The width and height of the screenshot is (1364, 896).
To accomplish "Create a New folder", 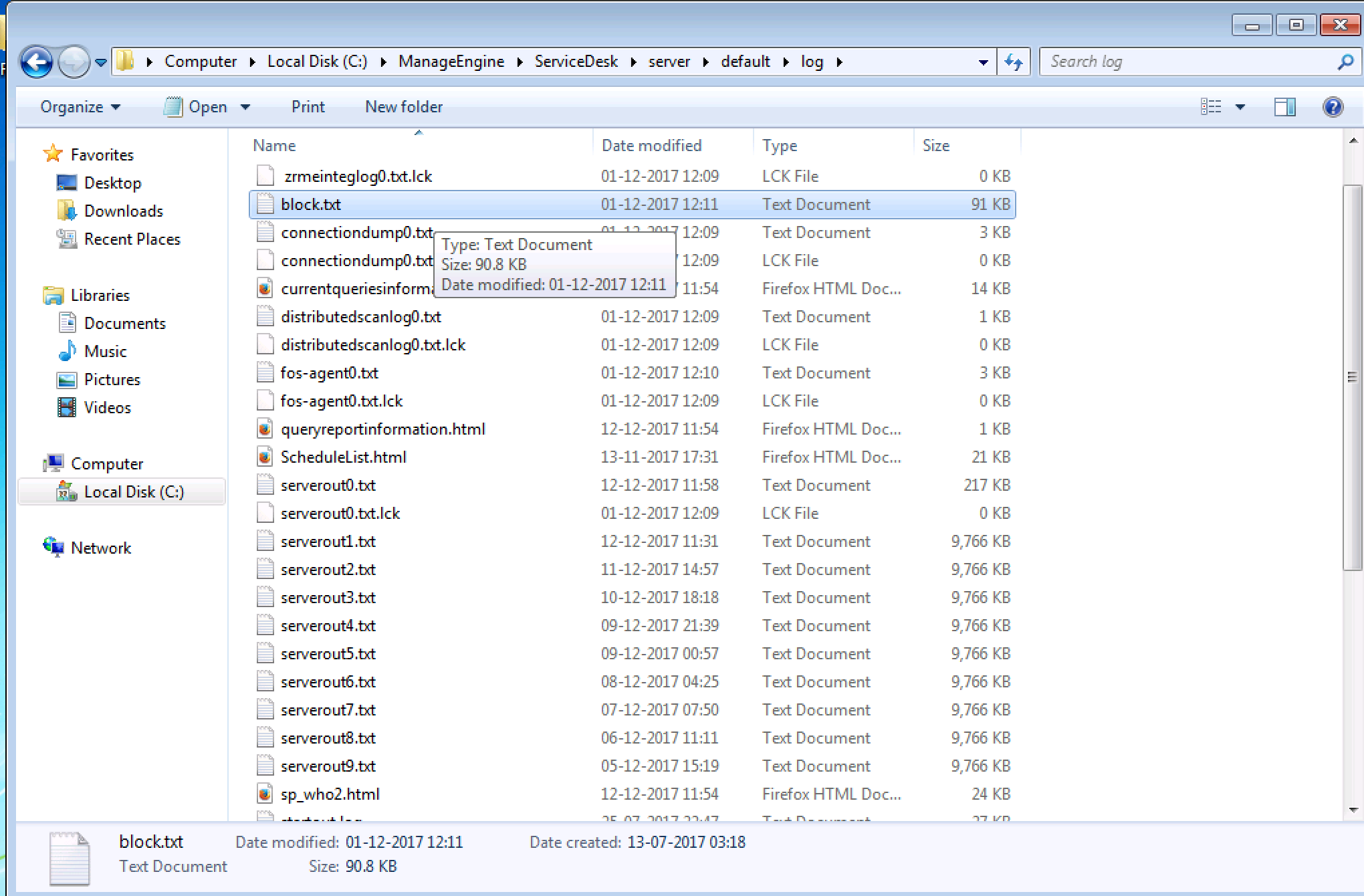I will 404,107.
